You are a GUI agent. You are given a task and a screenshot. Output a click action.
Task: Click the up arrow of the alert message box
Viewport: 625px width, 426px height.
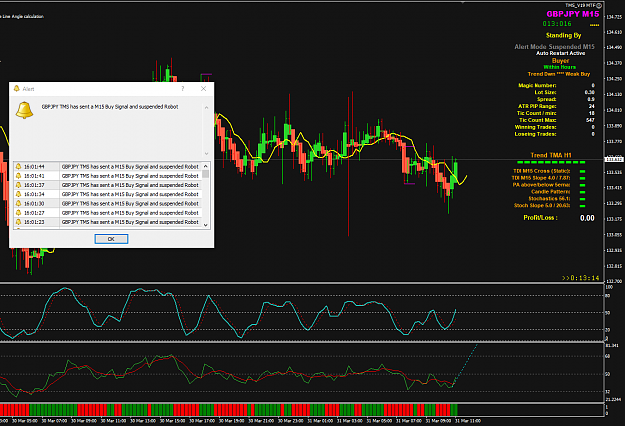click(x=206, y=108)
